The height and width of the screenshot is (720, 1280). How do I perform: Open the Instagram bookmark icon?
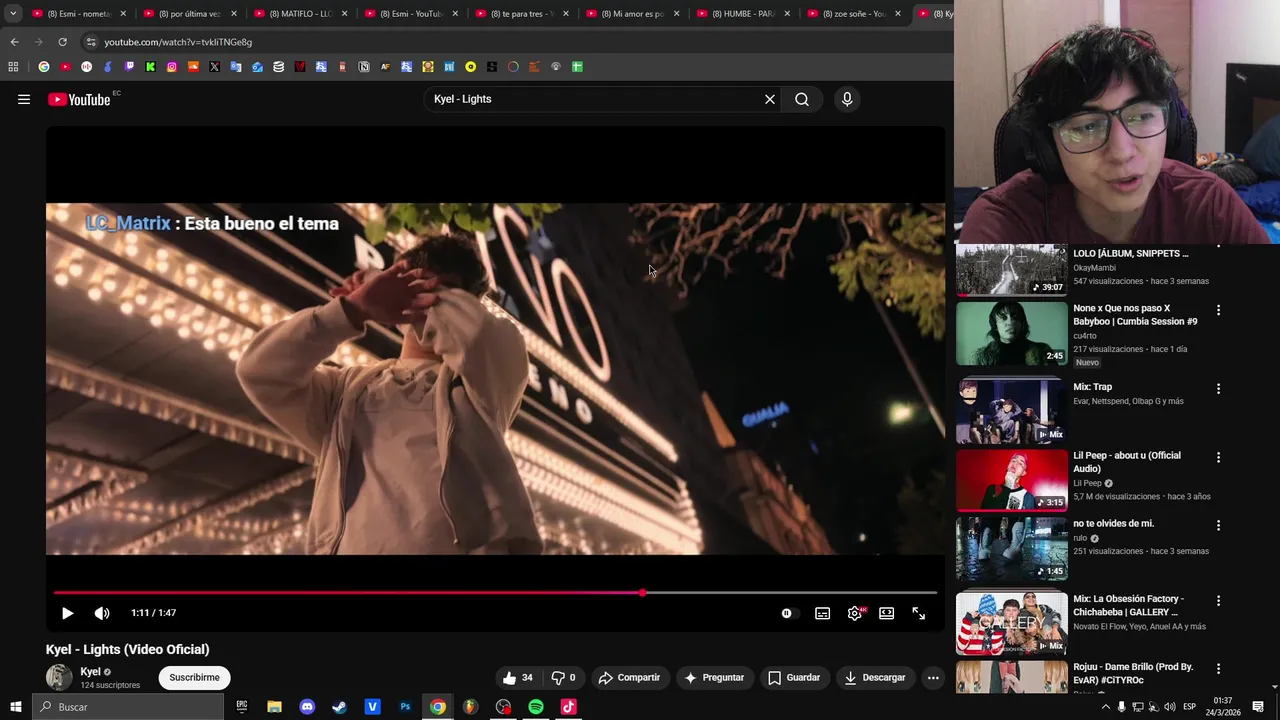pos(172,67)
